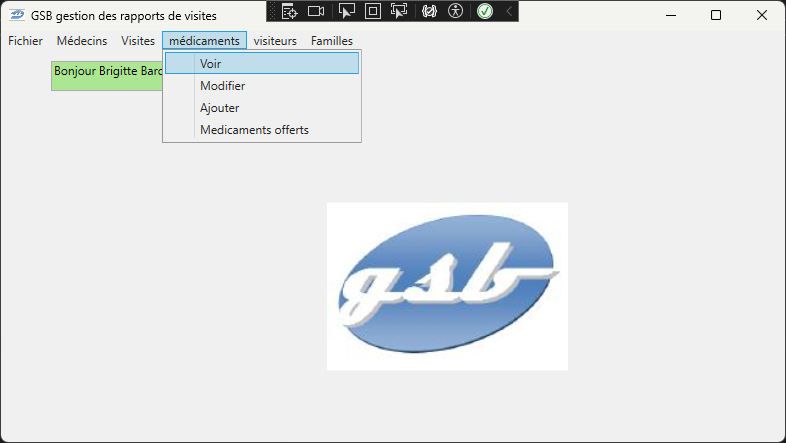Open the Live Visual Tree debug icon
The width and height of the screenshot is (786, 443).
click(289, 11)
